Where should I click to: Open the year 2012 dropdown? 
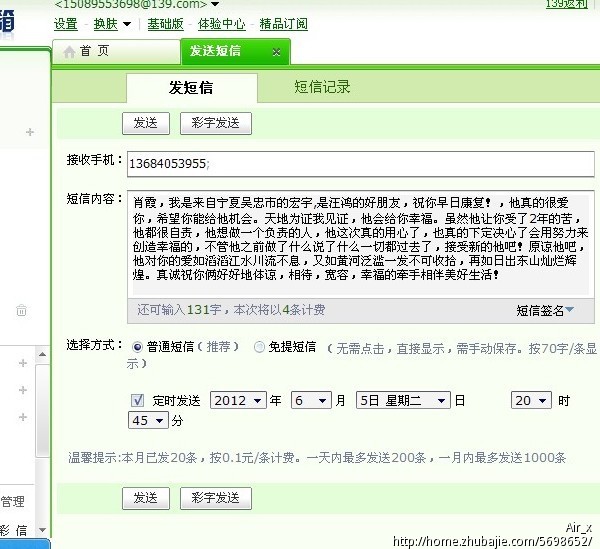[238, 401]
